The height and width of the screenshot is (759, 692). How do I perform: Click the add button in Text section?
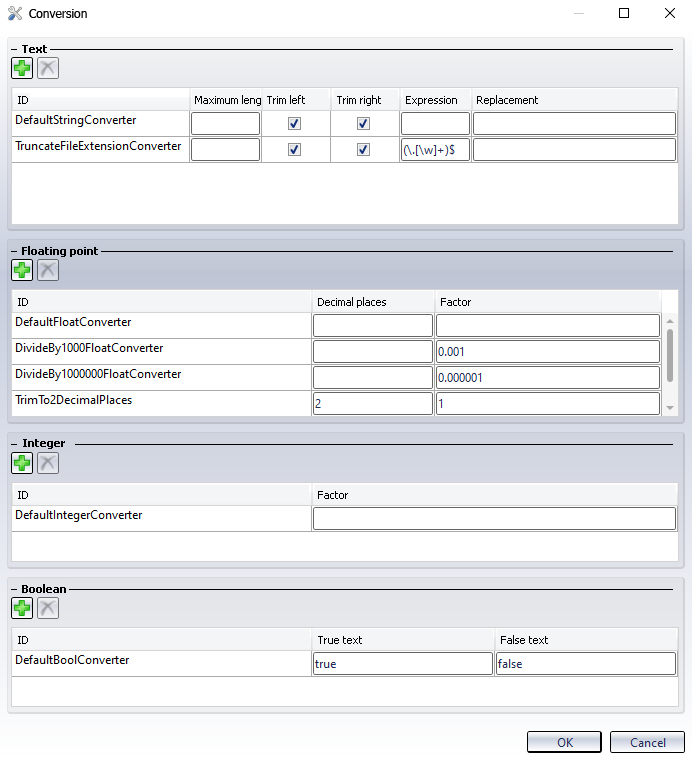(22, 68)
